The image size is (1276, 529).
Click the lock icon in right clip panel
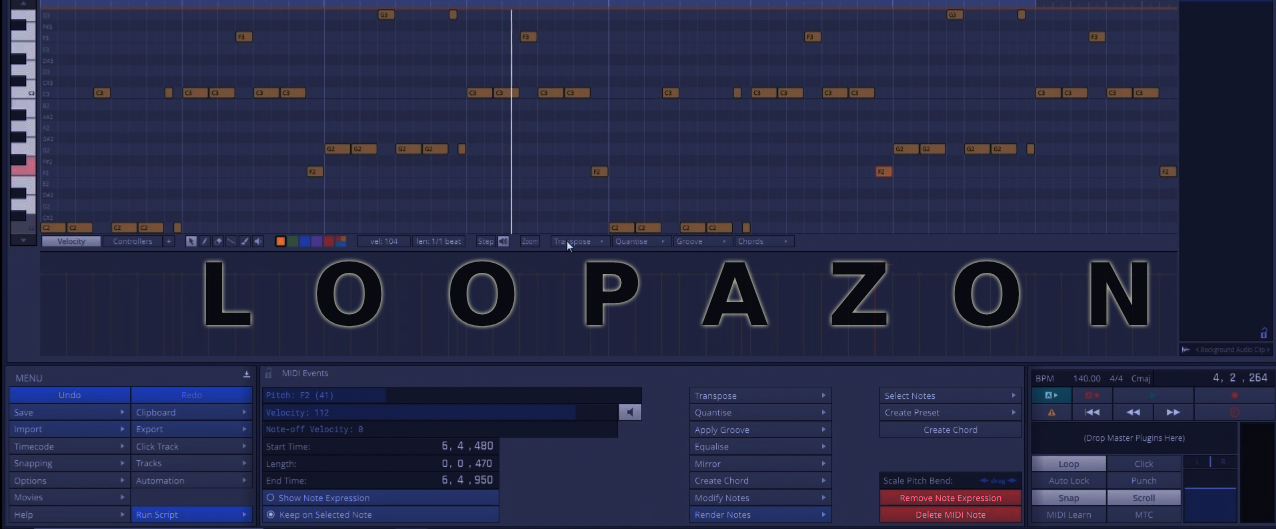tap(1263, 333)
